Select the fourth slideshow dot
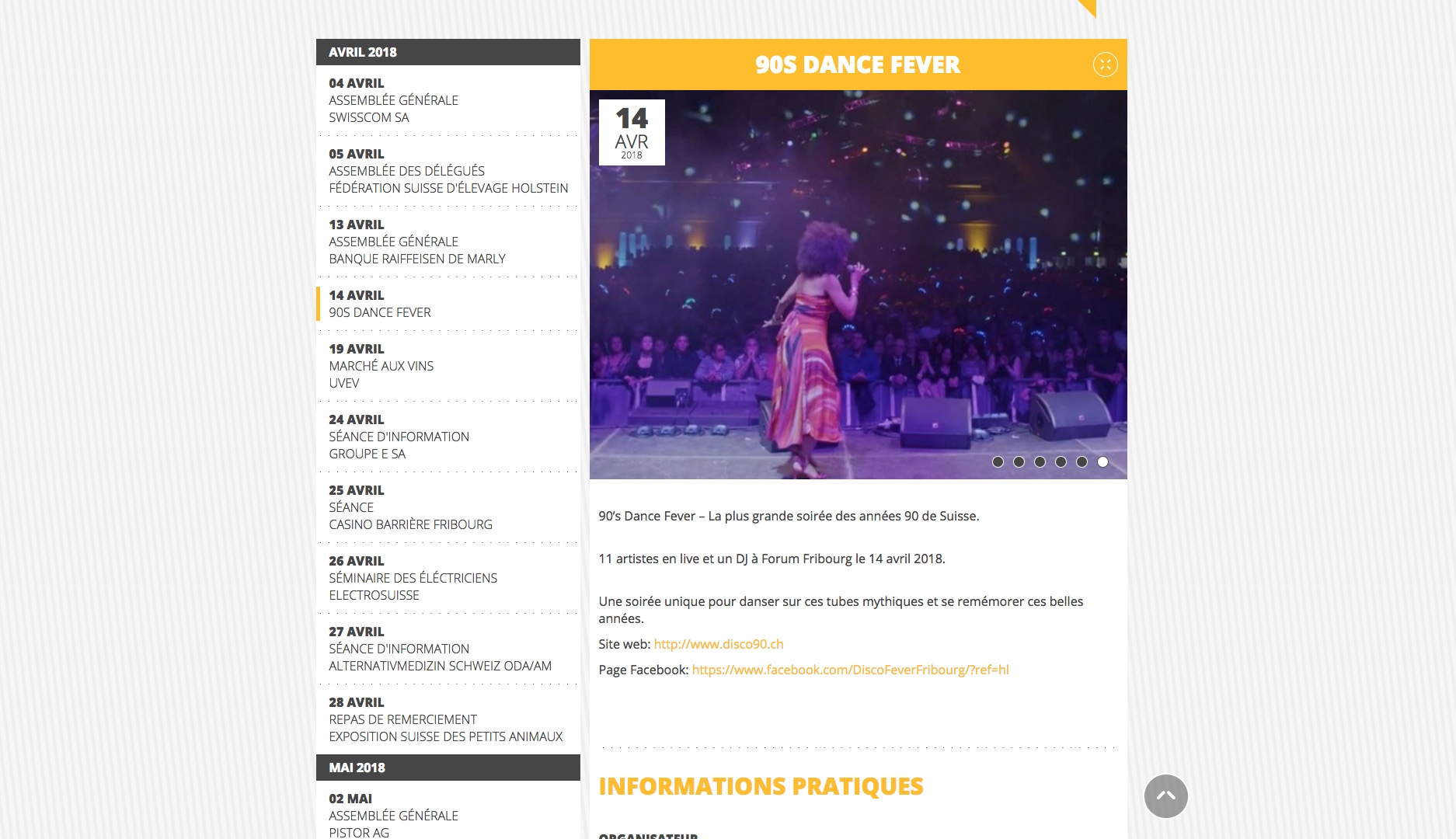This screenshot has height=839, width=1456. pos(1061,461)
